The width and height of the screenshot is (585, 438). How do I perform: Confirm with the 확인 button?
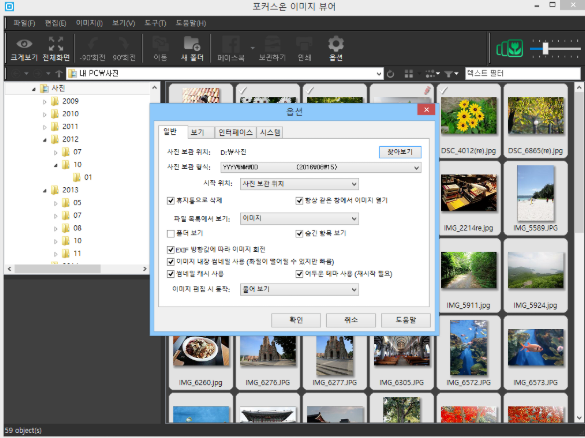[x=296, y=320]
